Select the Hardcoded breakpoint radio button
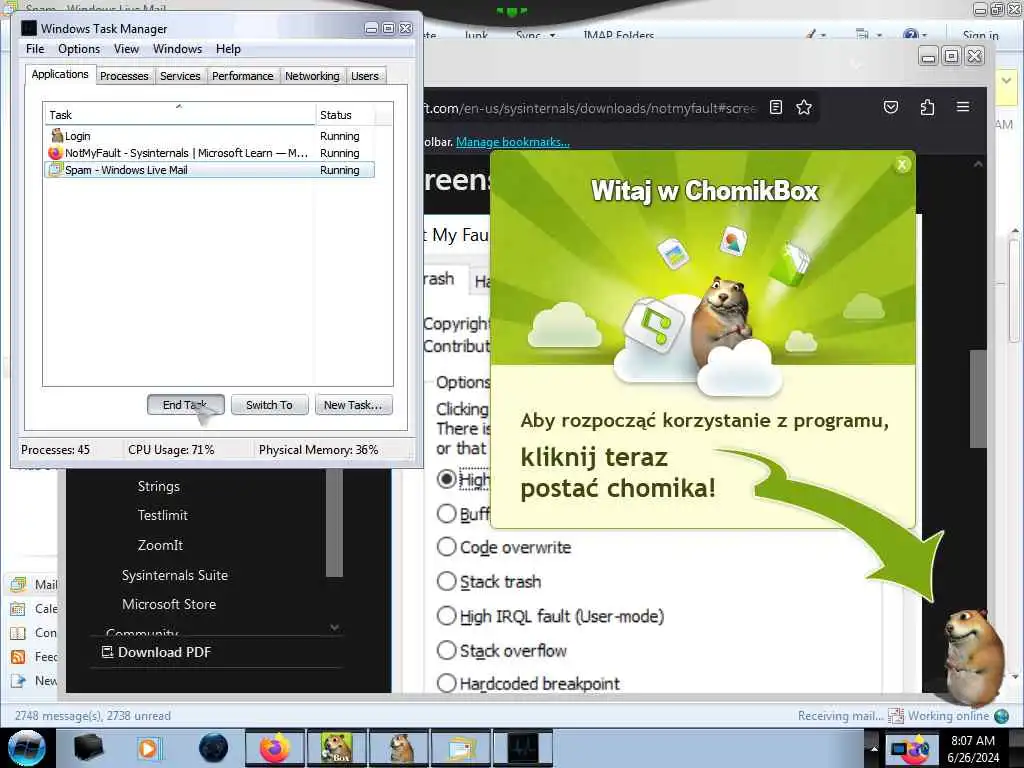 (447, 683)
